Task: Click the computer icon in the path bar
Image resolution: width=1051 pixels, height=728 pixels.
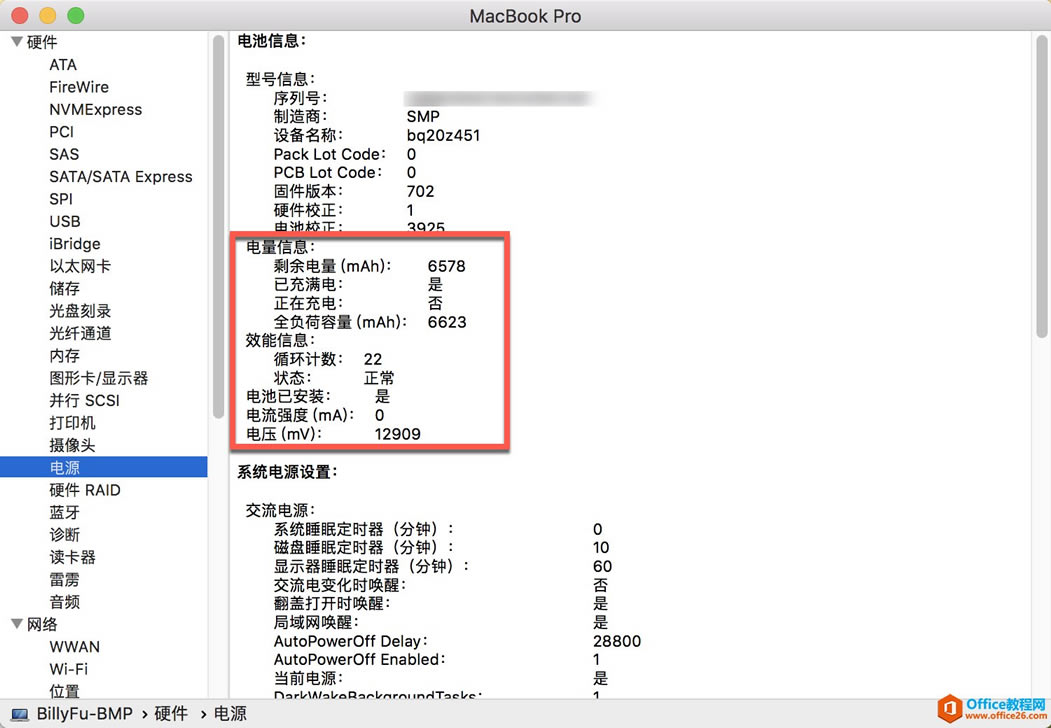Action: point(19,715)
